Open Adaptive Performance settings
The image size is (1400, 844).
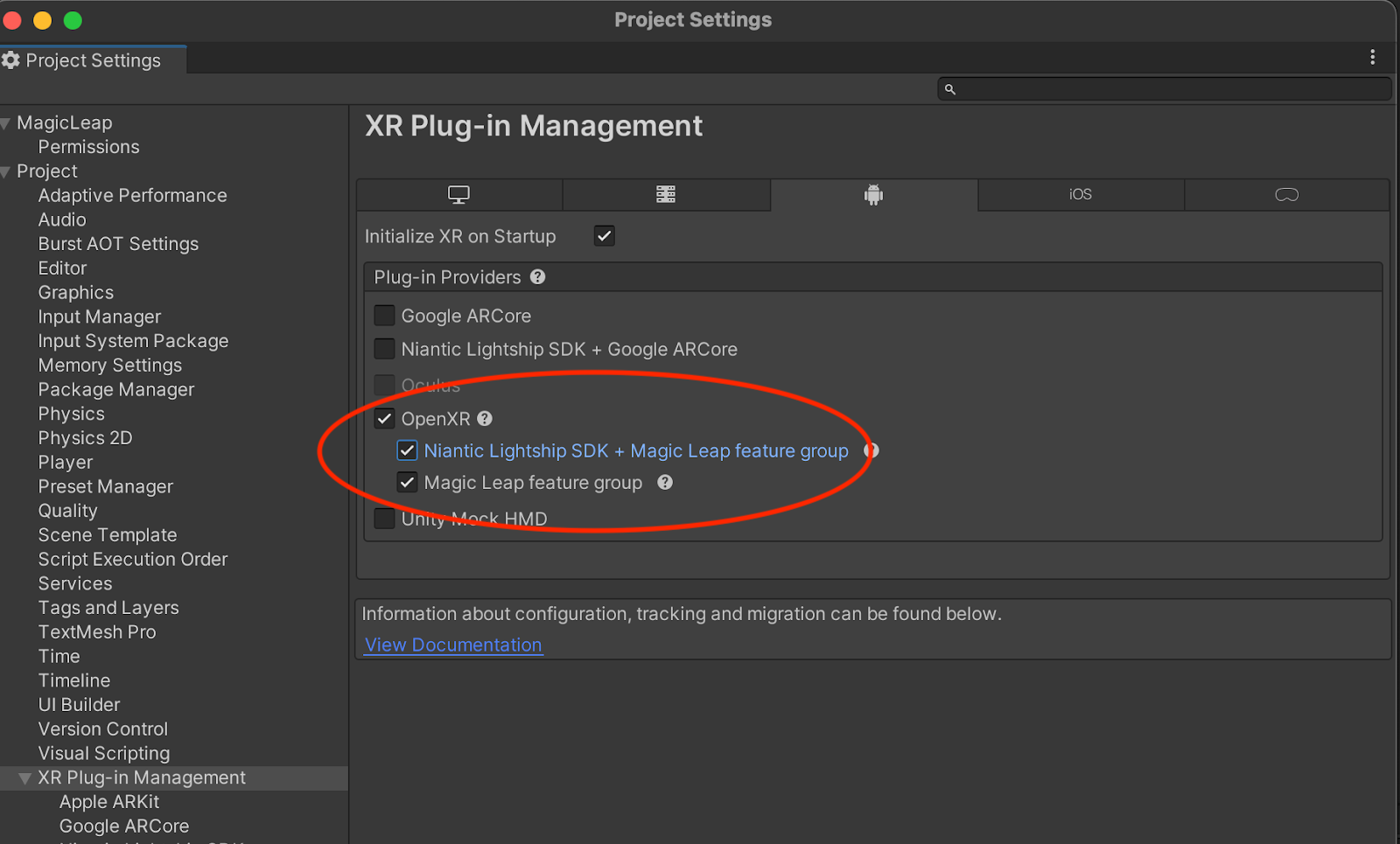132,196
